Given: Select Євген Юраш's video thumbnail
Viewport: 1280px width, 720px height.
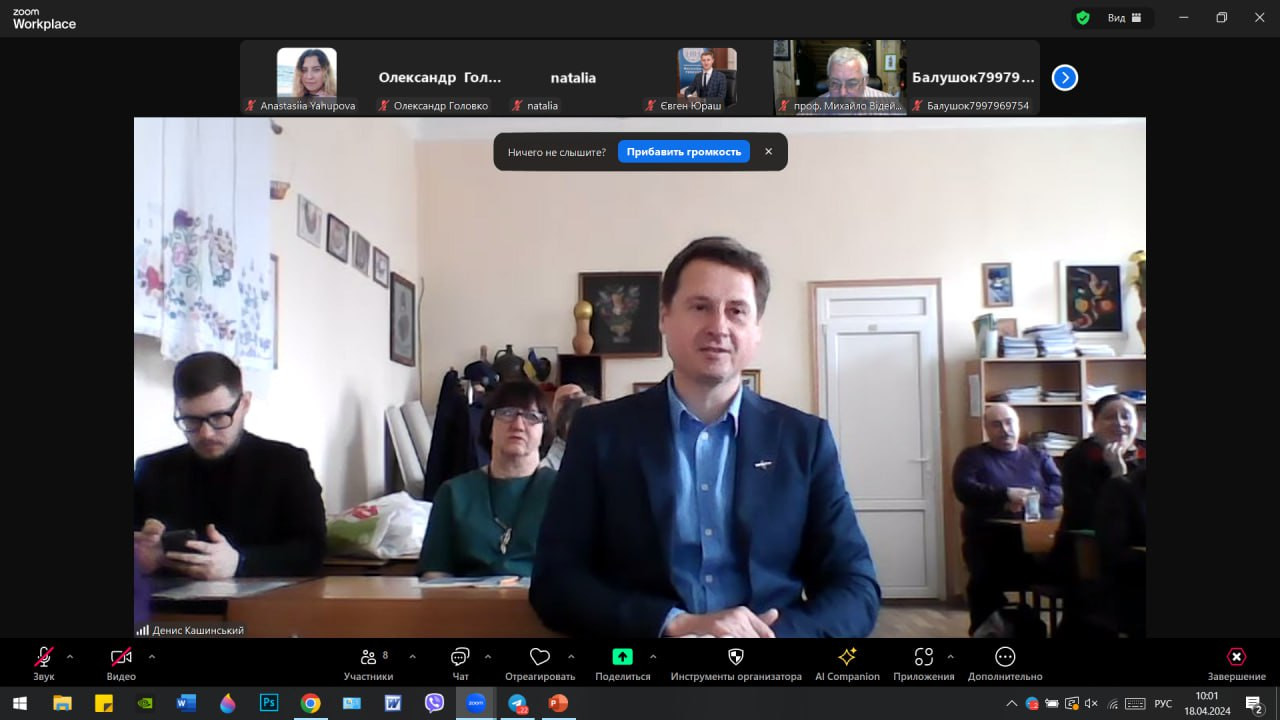Looking at the screenshot, I should [x=706, y=78].
